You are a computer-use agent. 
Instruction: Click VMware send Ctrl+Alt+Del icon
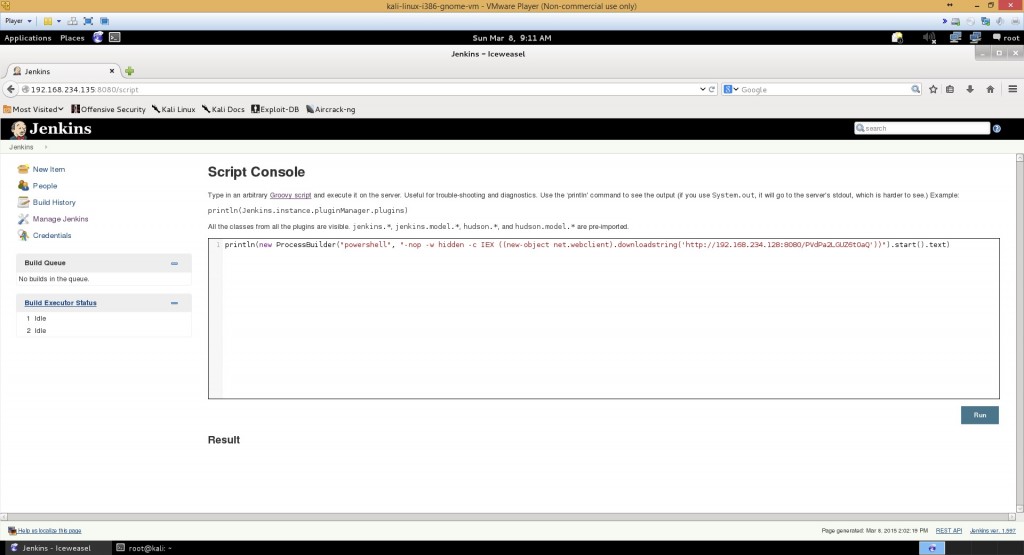pos(72,21)
